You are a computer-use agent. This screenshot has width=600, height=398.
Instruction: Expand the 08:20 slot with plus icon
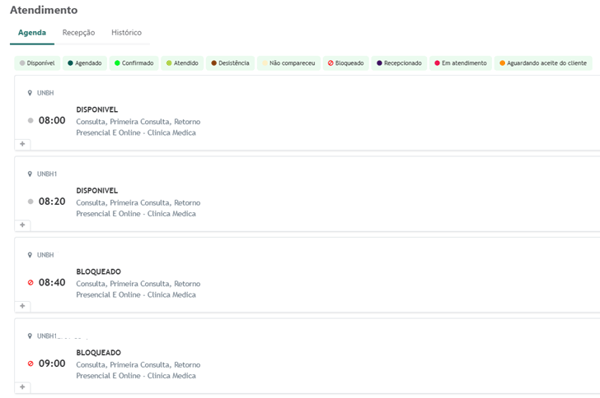click(x=22, y=225)
